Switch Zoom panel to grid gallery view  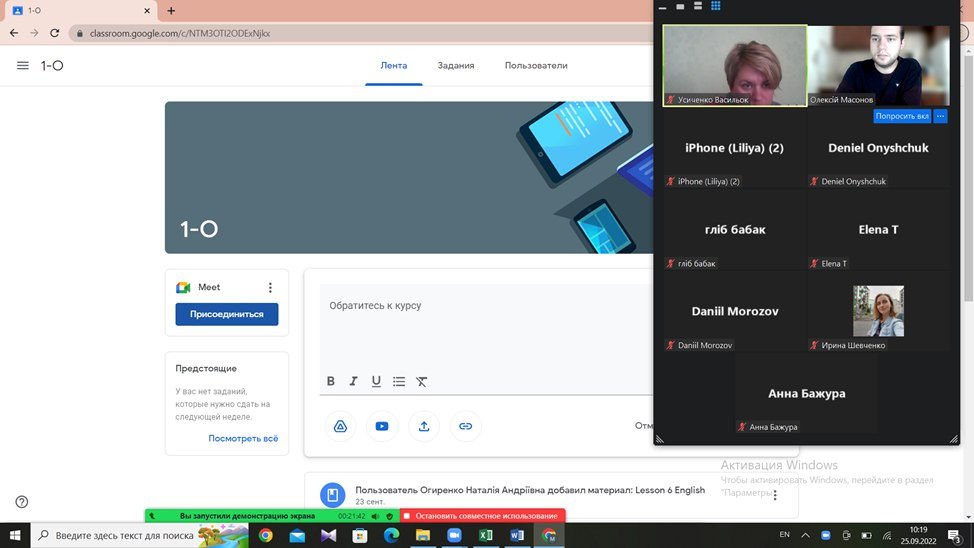pos(716,6)
